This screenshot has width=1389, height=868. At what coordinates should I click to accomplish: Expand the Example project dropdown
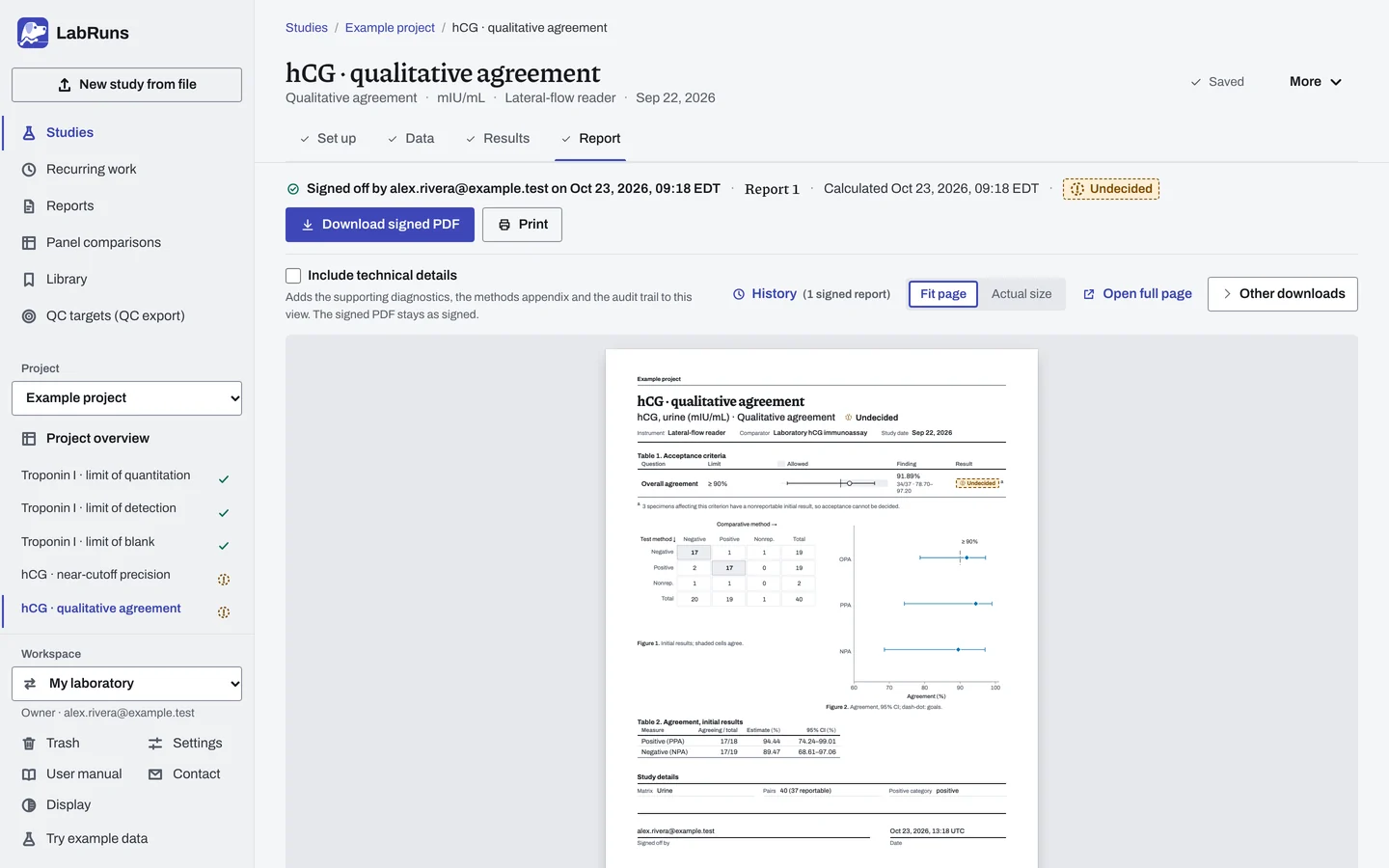tap(126, 398)
